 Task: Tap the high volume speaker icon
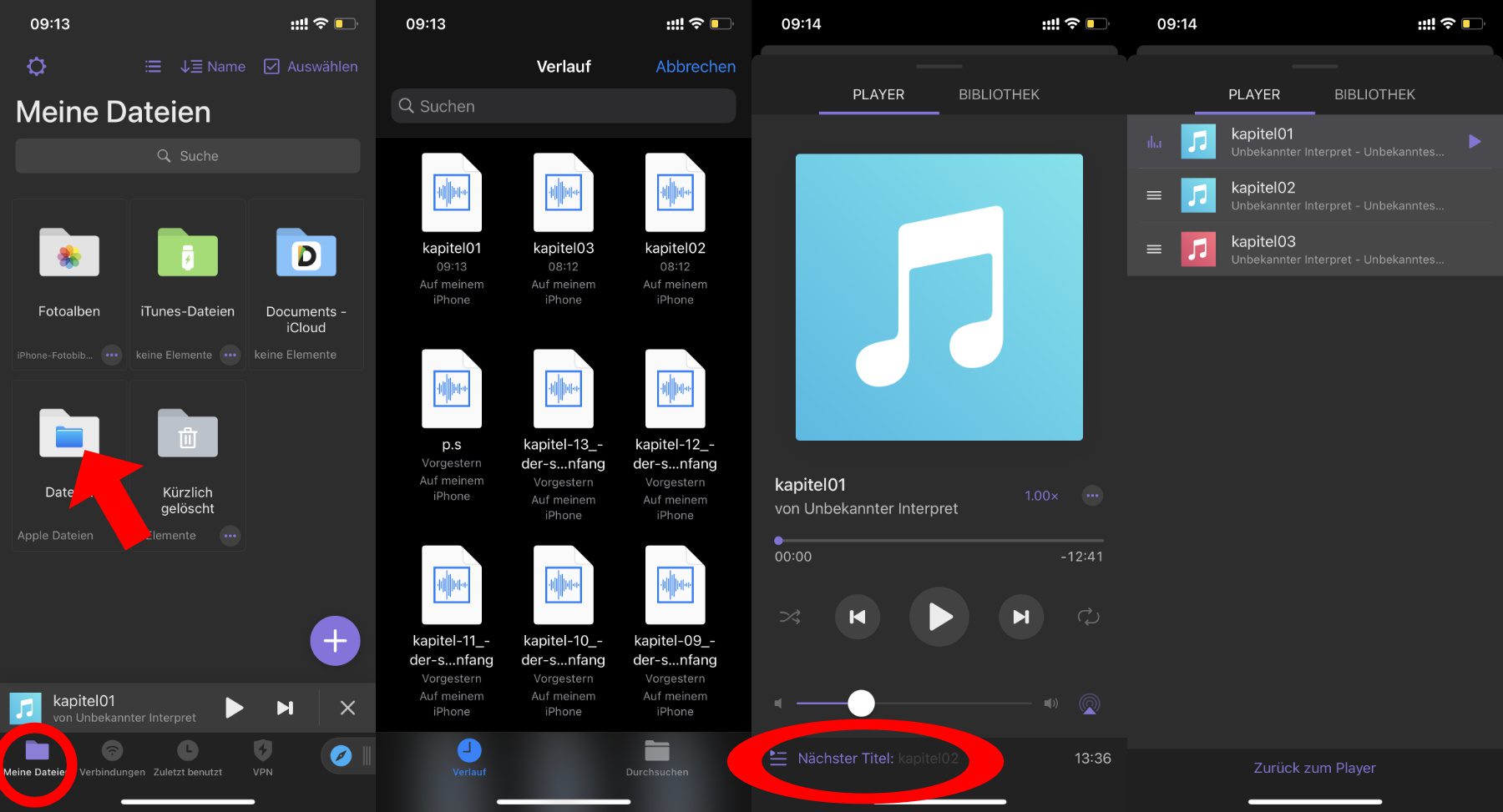(1051, 704)
